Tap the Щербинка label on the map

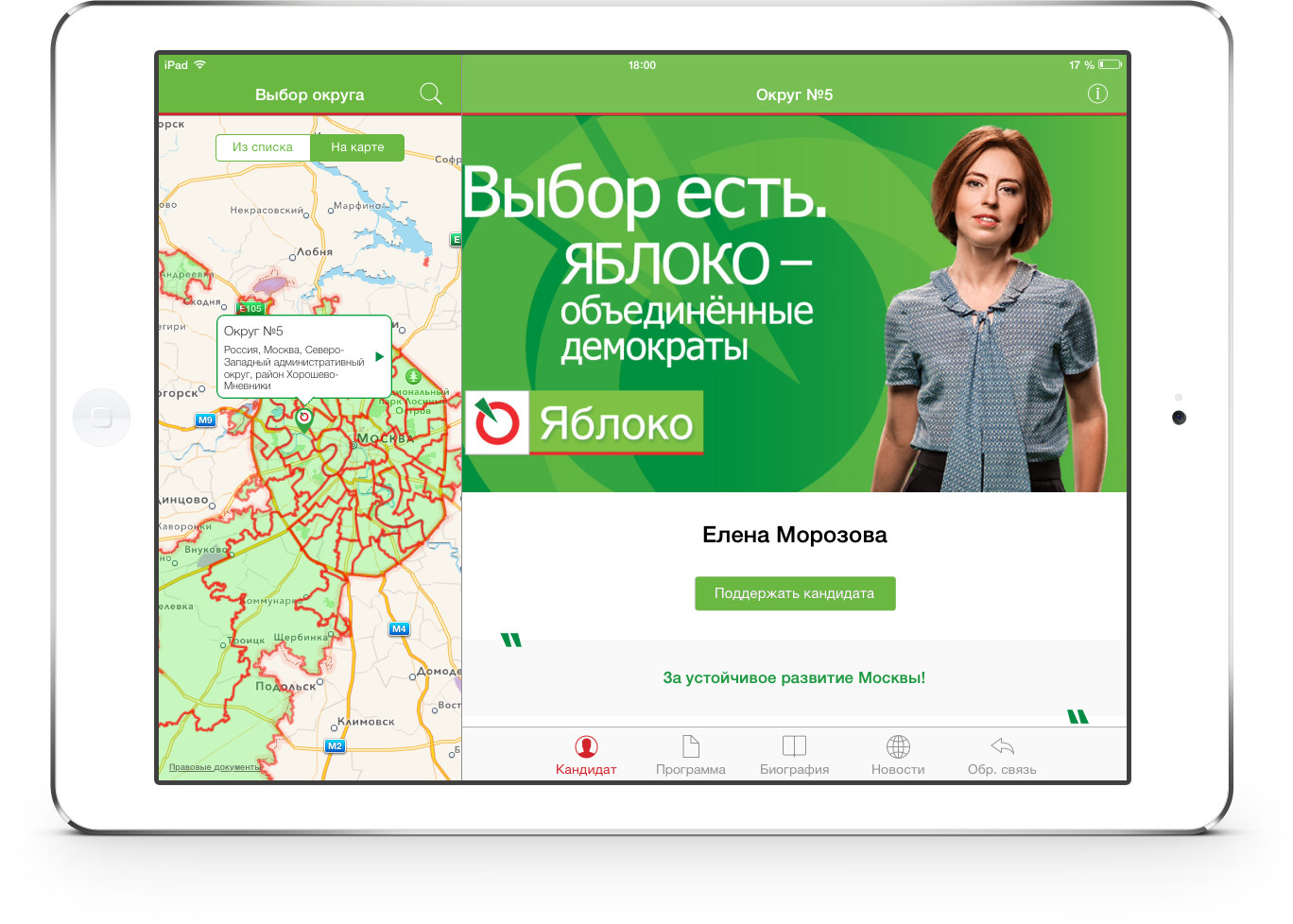301,637
